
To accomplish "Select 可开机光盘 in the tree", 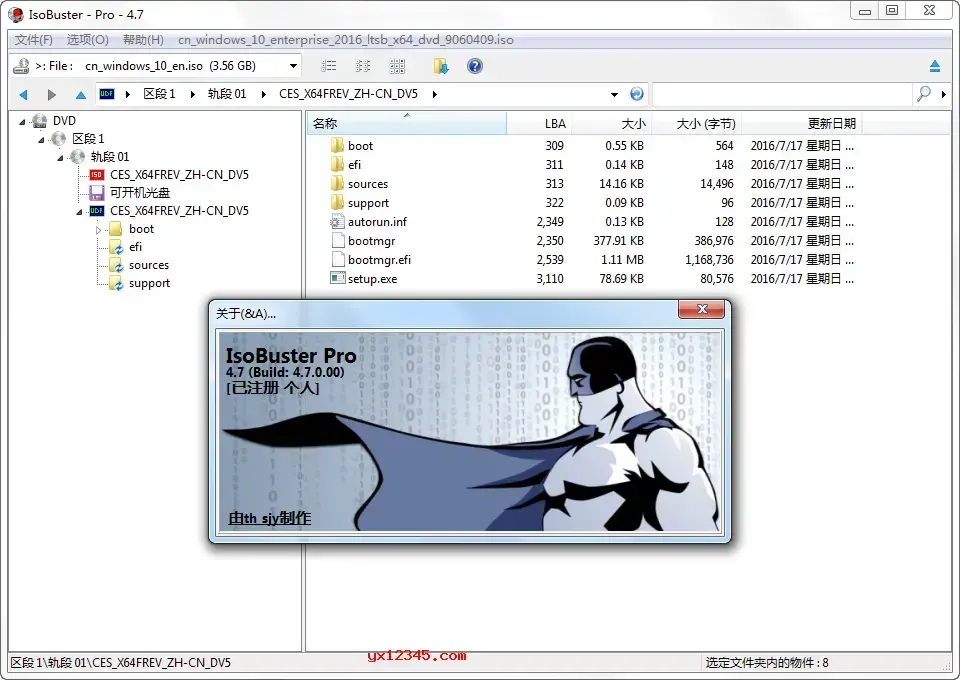I will click(x=140, y=193).
